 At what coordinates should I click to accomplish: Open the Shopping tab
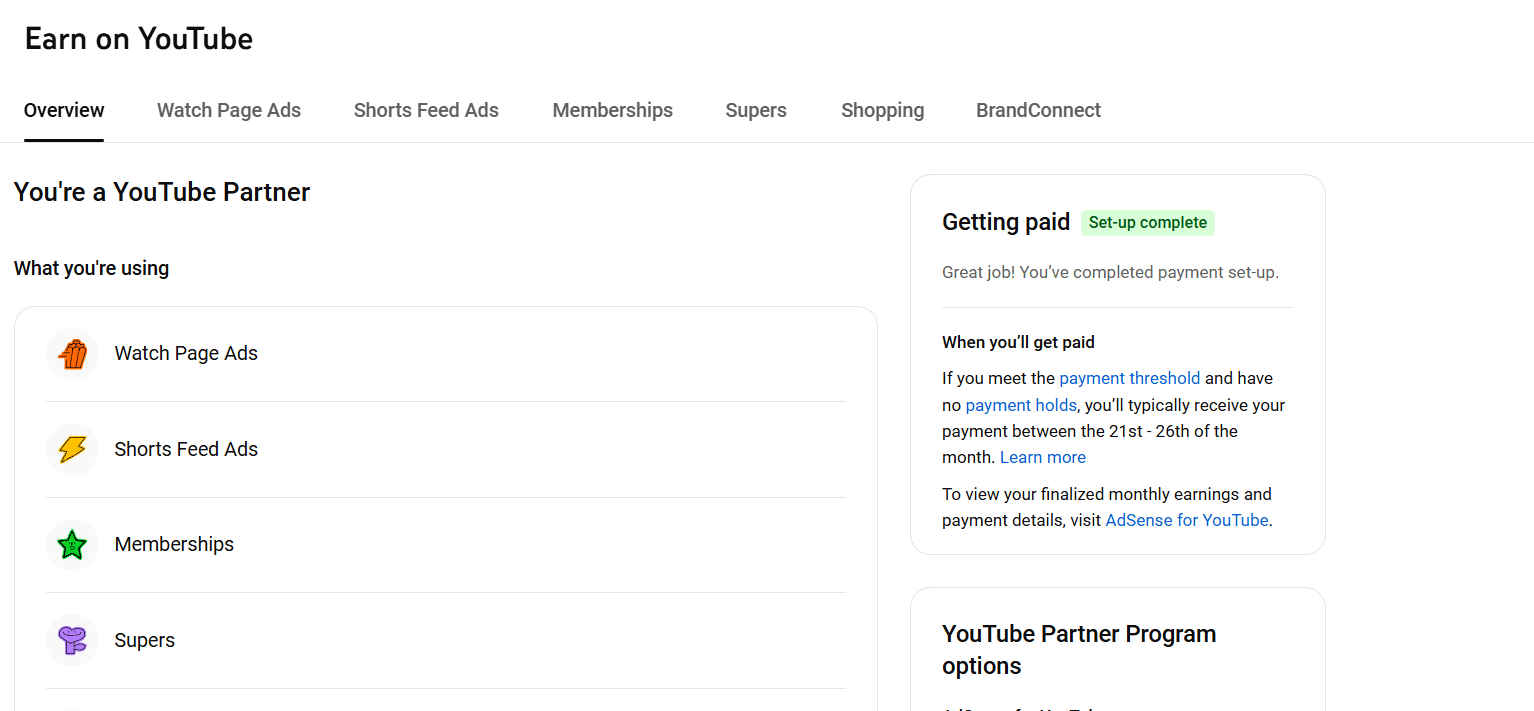pyautogui.click(x=883, y=111)
